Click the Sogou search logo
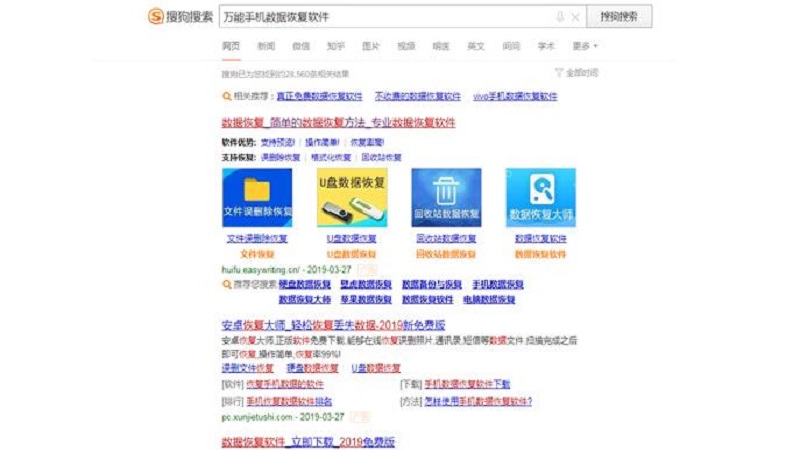Viewport: 800px width, 450px height. click(178, 17)
